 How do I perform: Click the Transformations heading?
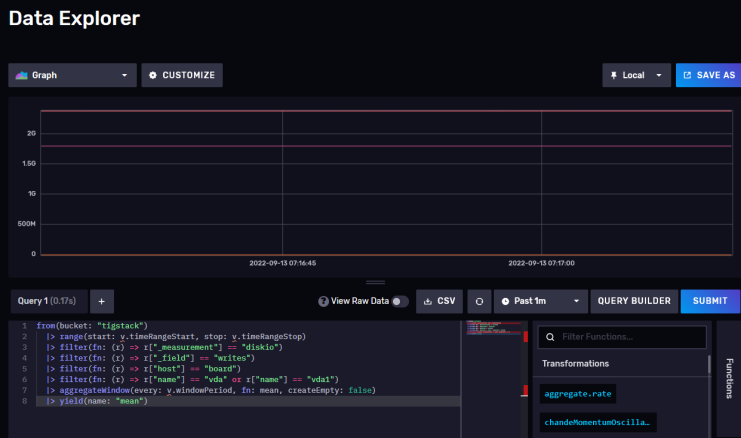coord(575,363)
